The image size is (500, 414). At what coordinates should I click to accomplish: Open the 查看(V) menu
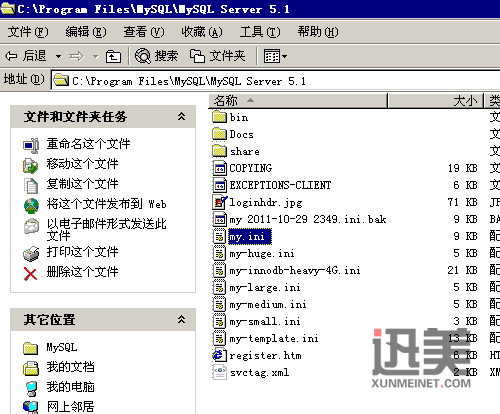(x=144, y=32)
